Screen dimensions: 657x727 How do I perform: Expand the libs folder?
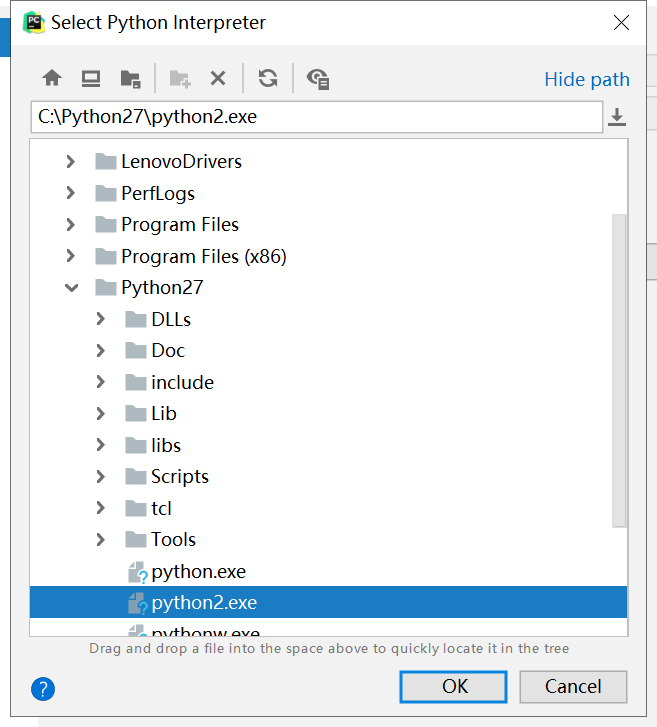pyautogui.click(x=101, y=445)
